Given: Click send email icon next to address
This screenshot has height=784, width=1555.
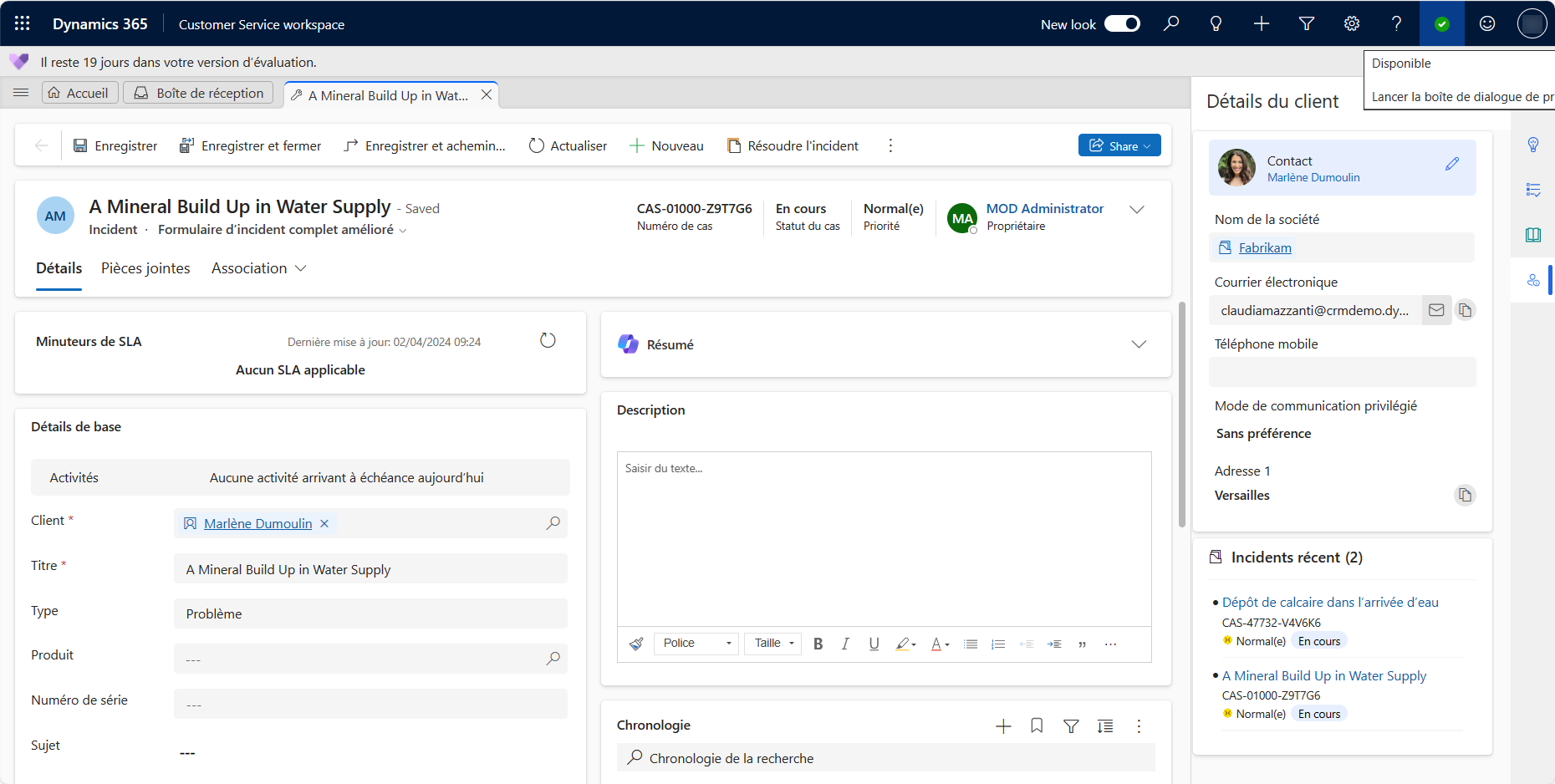Looking at the screenshot, I should pos(1436,310).
